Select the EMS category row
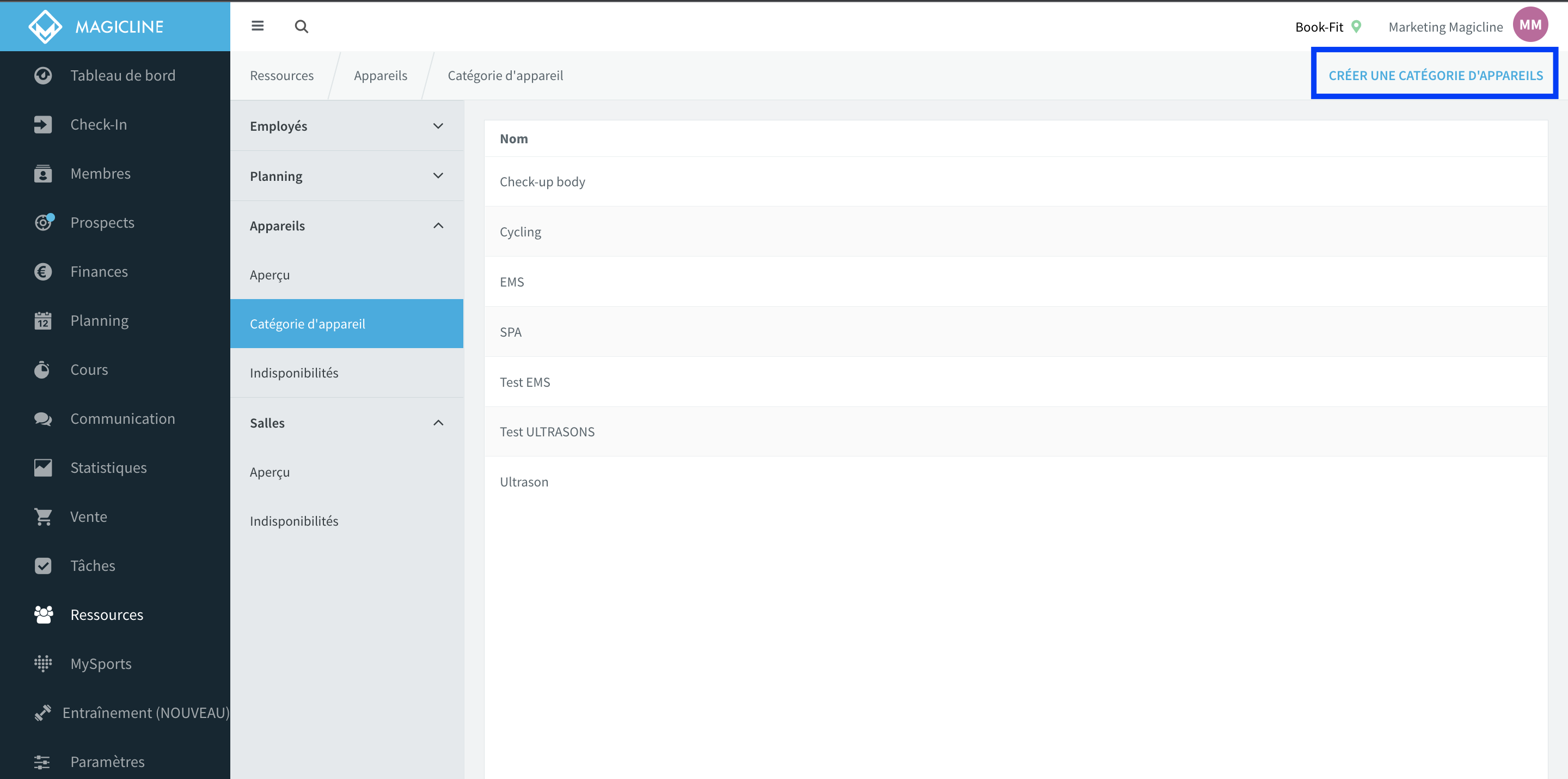 pyautogui.click(x=1015, y=282)
